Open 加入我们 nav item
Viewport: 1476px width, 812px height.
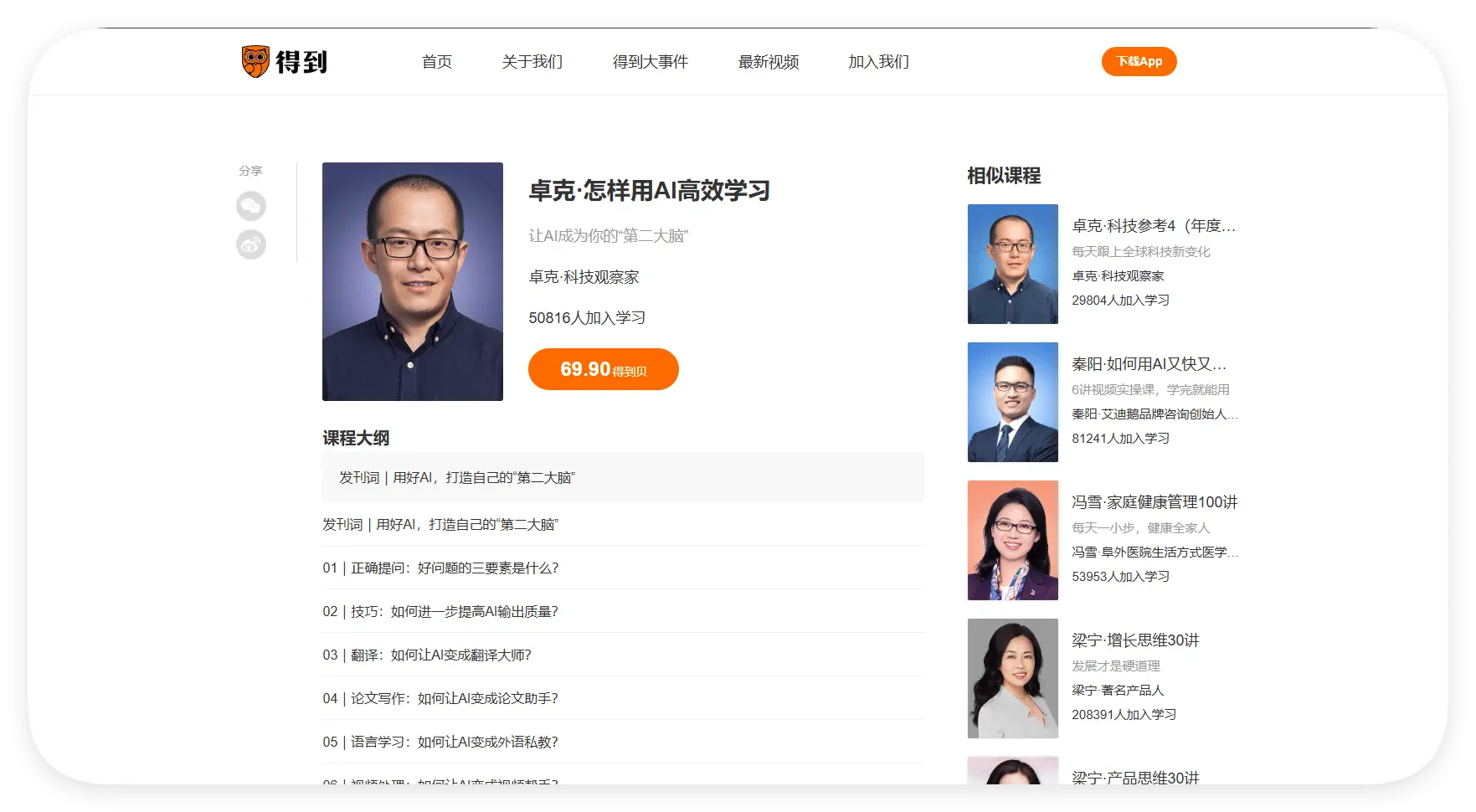point(879,62)
